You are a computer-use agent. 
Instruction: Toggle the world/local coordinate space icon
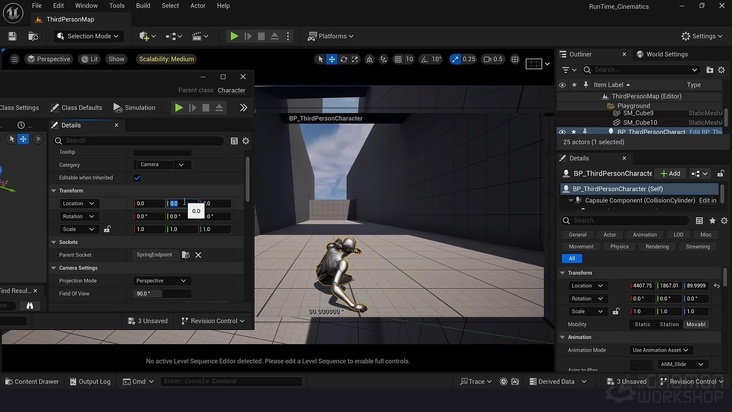click(369, 59)
